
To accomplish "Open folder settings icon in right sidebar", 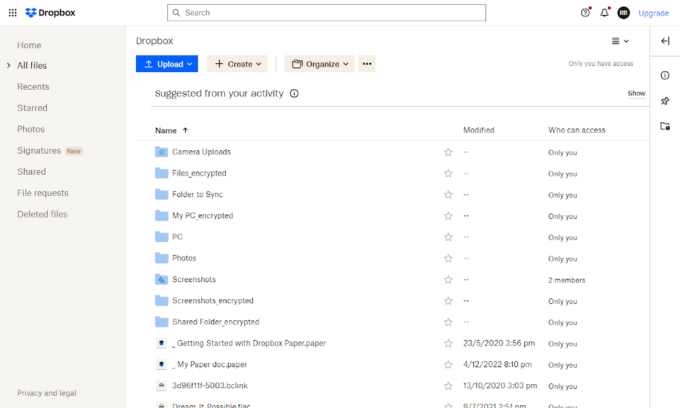I will pyautogui.click(x=665, y=126).
